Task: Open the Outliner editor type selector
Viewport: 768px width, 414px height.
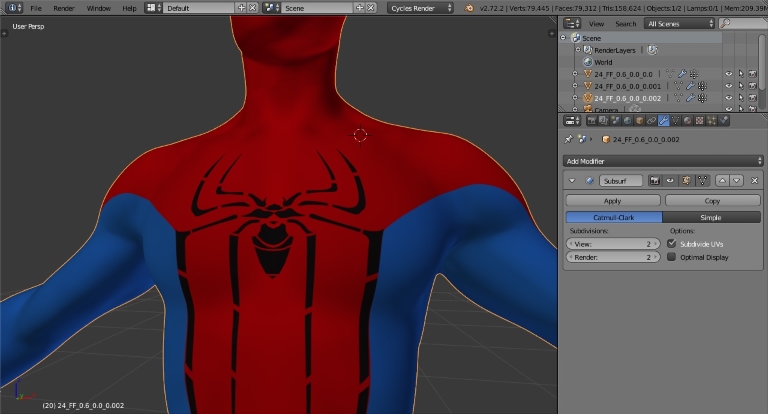Action: pos(572,24)
